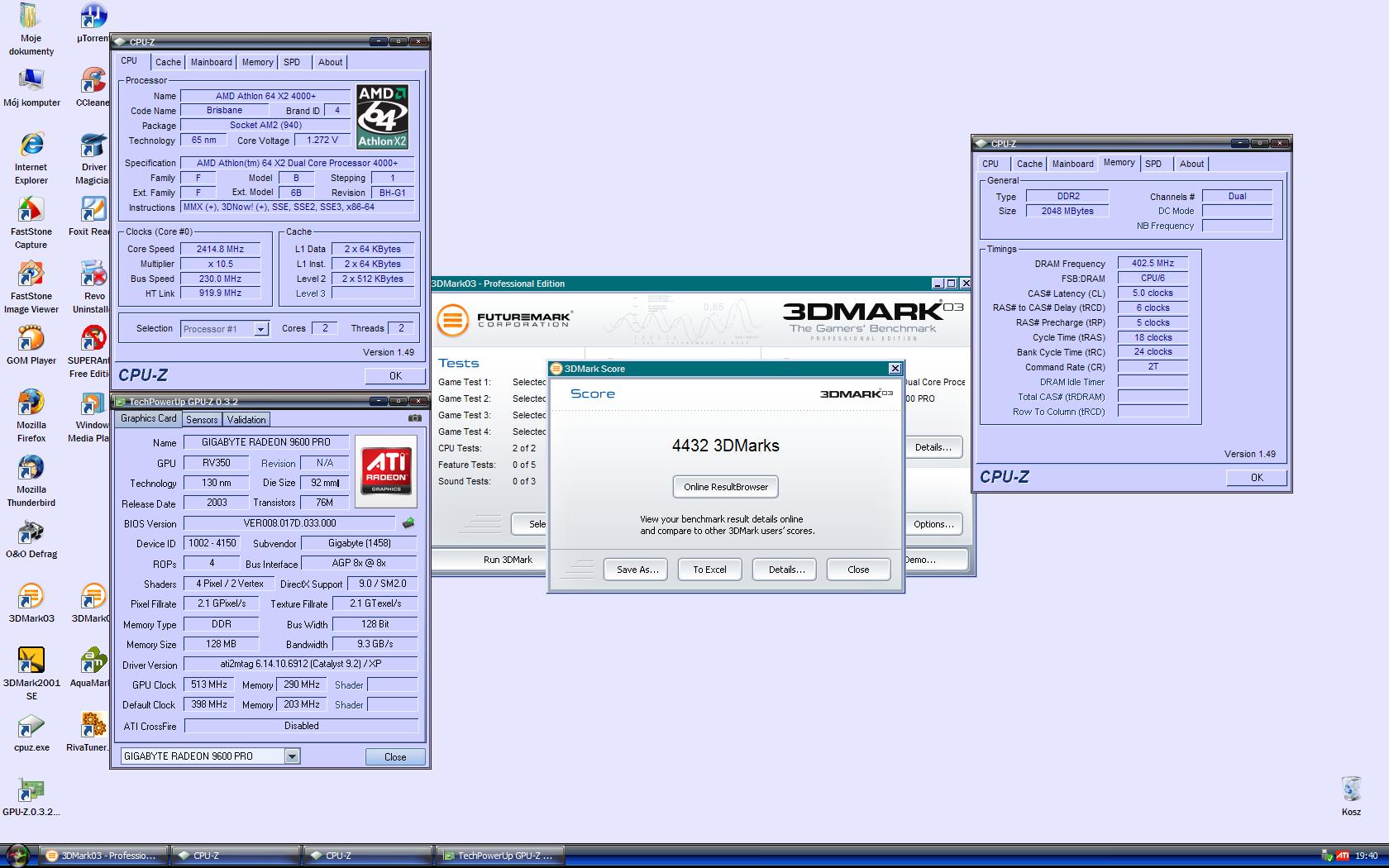Image resolution: width=1389 pixels, height=868 pixels.
Task: Open FastStone Capture desktop icon
Action: (31, 223)
